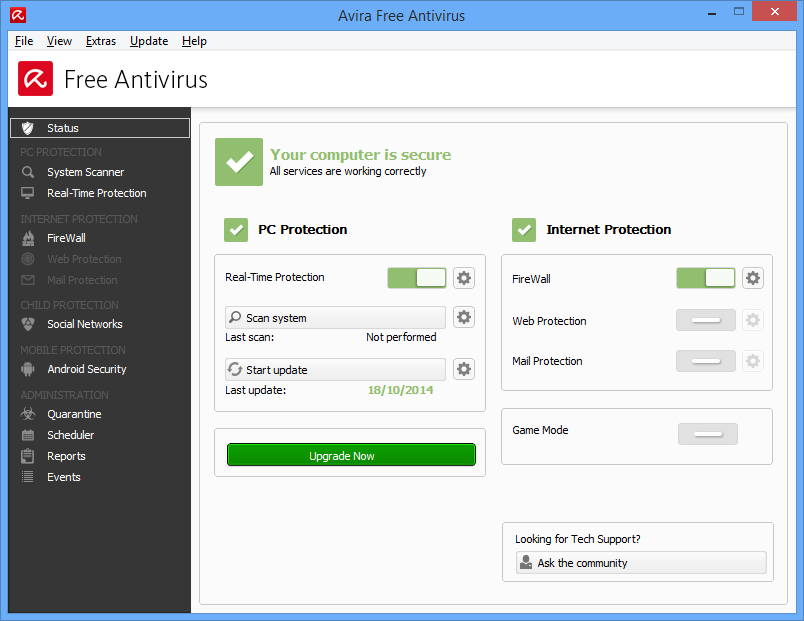This screenshot has width=804, height=621.
Task: Open System Scanner from the sidebar
Action: coord(84,171)
